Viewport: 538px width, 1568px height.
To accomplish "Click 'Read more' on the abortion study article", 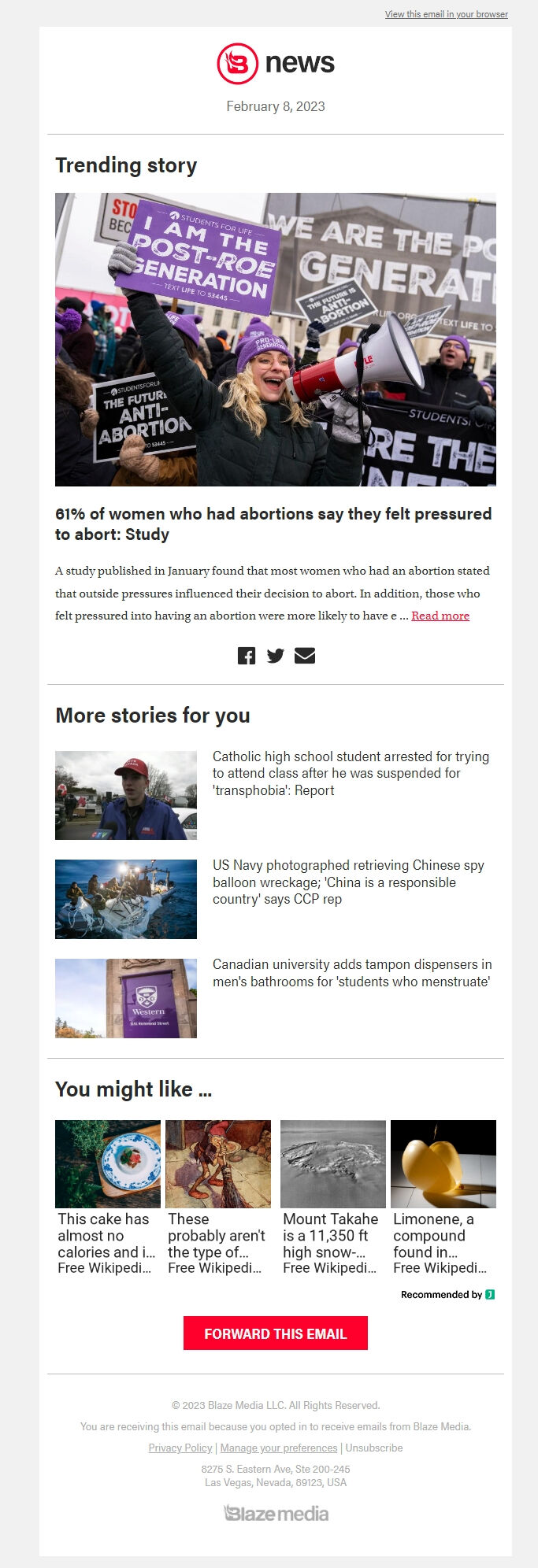I will point(439,616).
